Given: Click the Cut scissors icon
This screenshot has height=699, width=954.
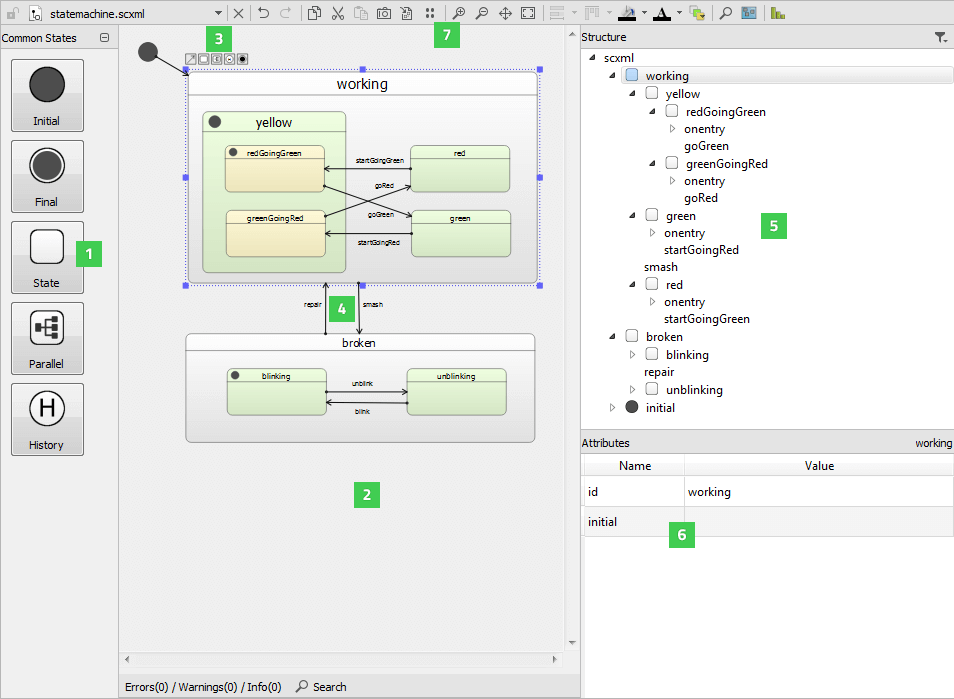Looking at the screenshot, I should 337,13.
